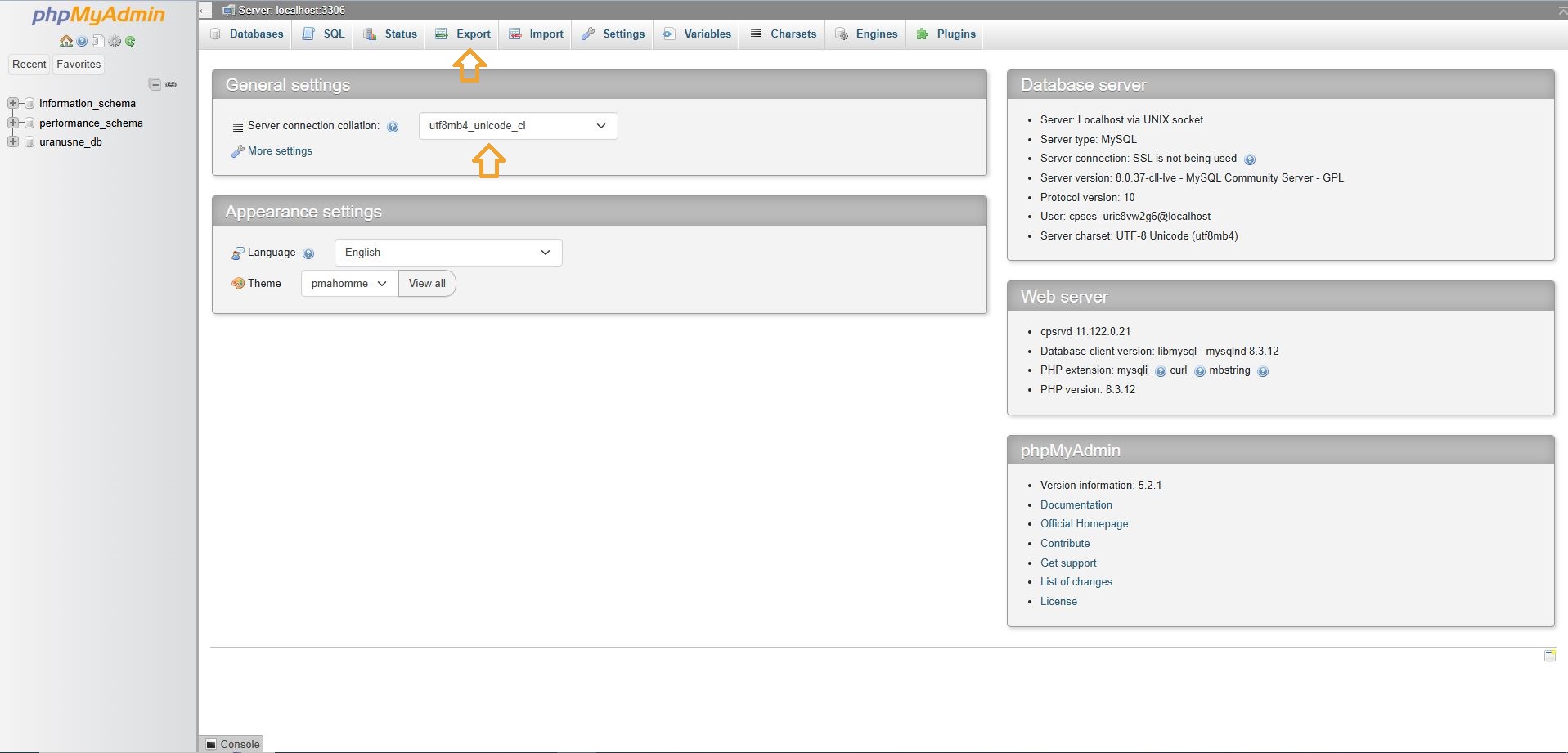The image size is (1568, 753).
Task: Open the Language dropdown showing English
Action: point(448,253)
